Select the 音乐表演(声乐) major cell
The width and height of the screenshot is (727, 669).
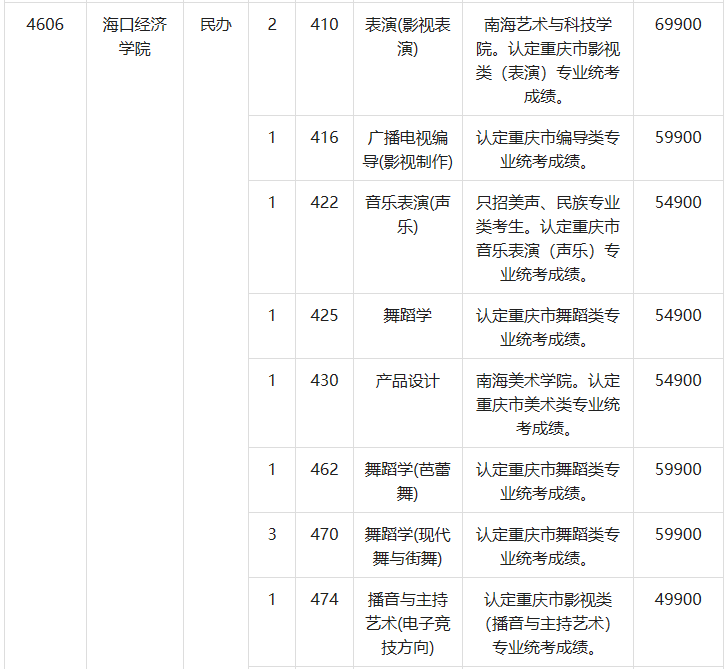tap(407, 215)
